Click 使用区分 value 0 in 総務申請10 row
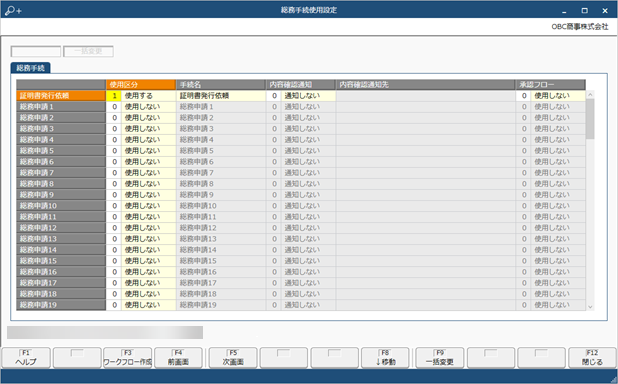This screenshot has height=384, width=618. tap(114, 206)
